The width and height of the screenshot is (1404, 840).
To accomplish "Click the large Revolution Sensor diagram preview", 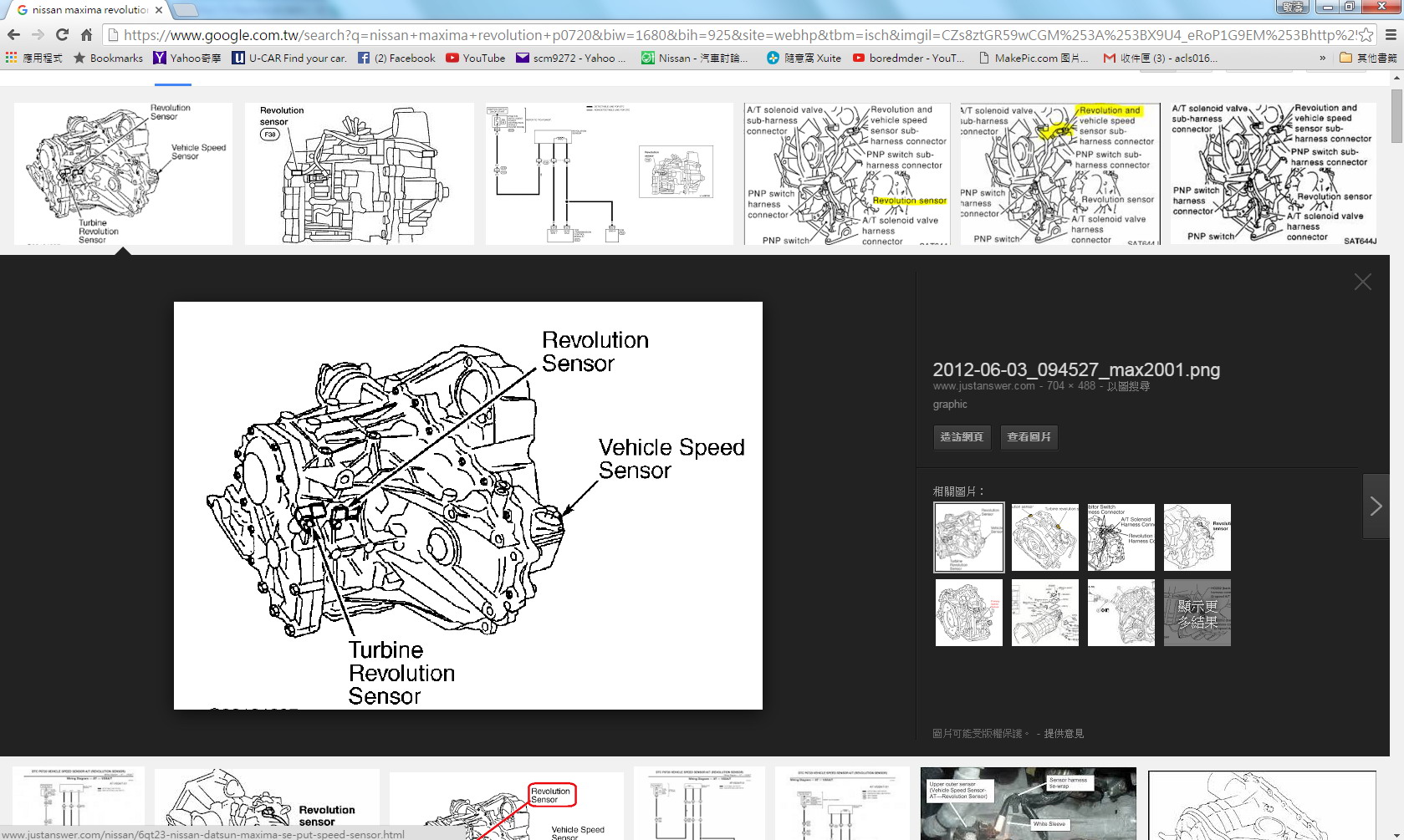I will (468, 506).
